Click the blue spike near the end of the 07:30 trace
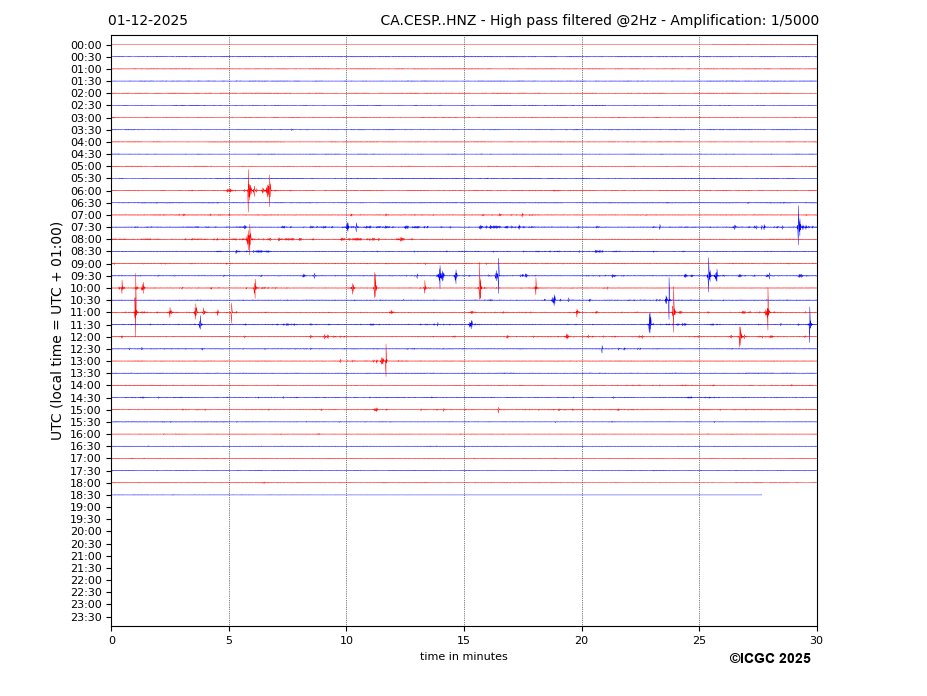The width and height of the screenshot is (927, 696). click(x=798, y=227)
